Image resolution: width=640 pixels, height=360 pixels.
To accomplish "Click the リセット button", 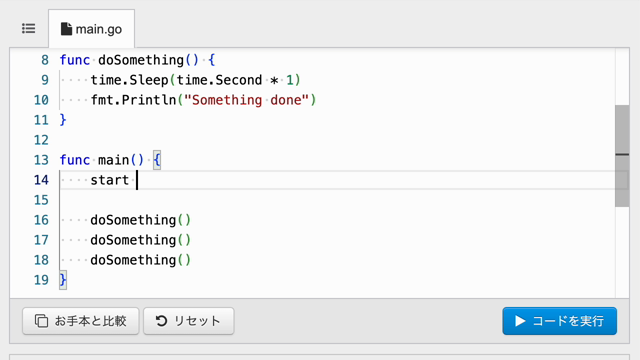I will click(x=189, y=321).
